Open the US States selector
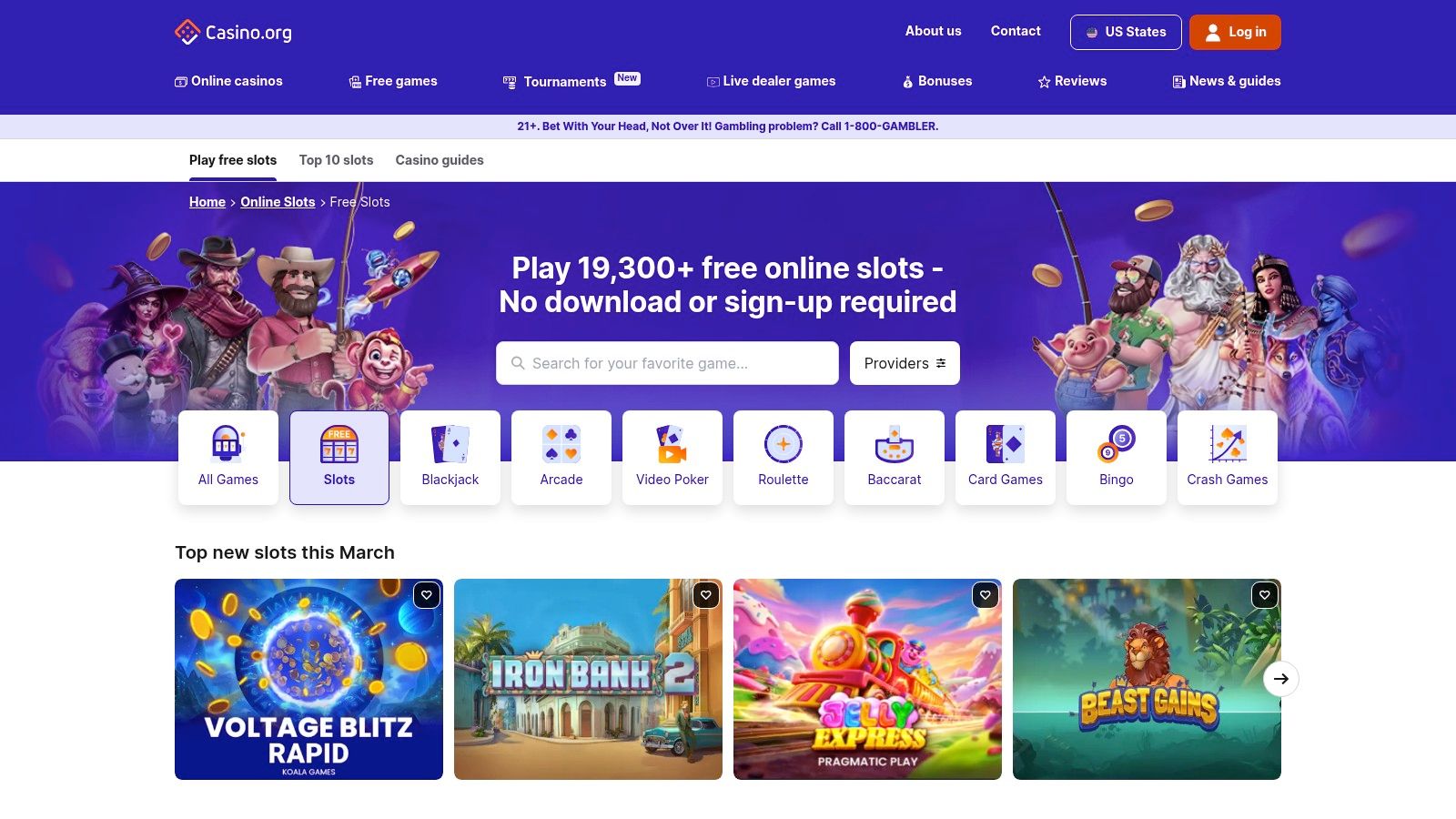 click(1126, 32)
